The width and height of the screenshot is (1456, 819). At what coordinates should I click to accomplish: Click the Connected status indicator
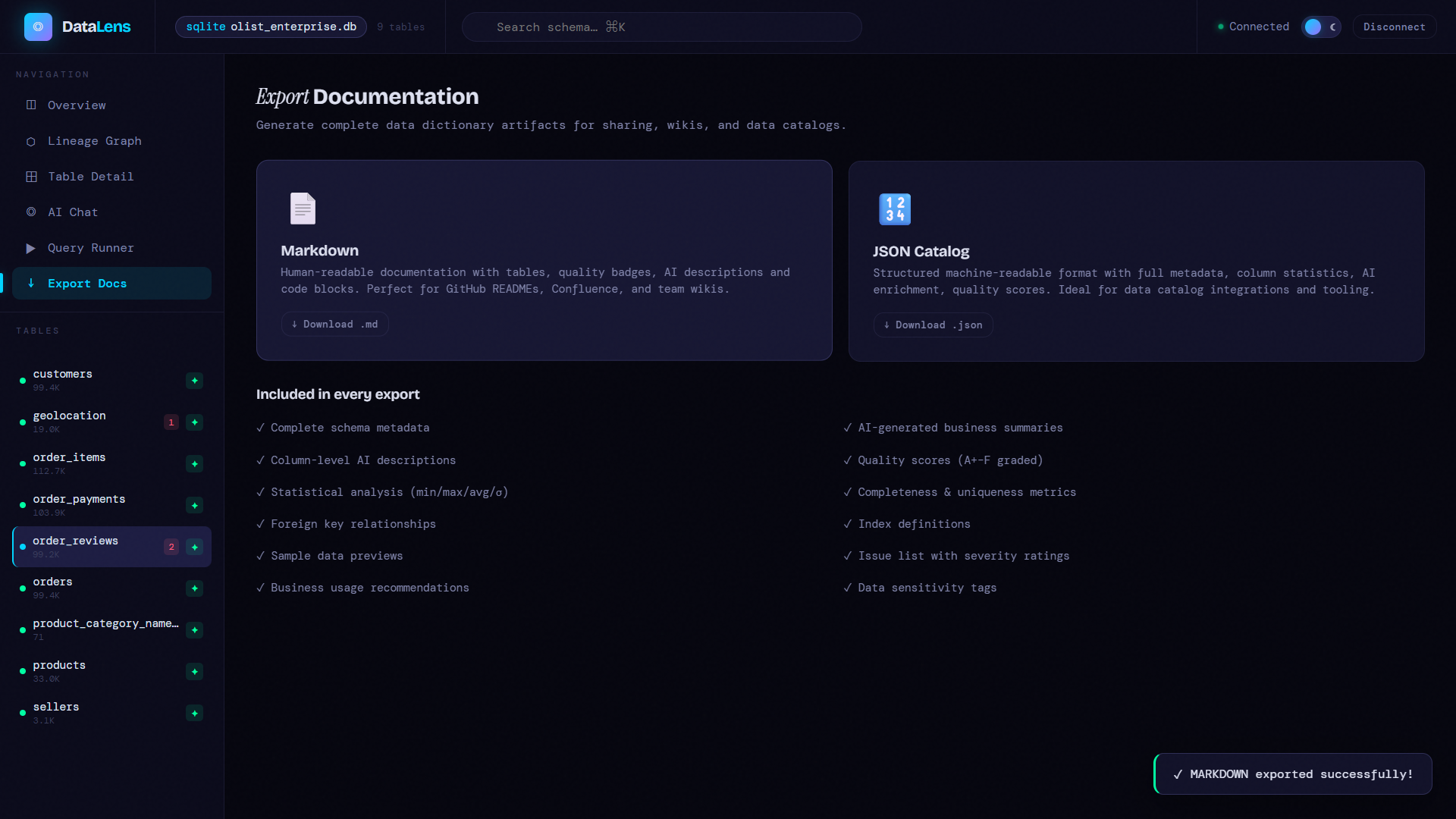(1253, 27)
